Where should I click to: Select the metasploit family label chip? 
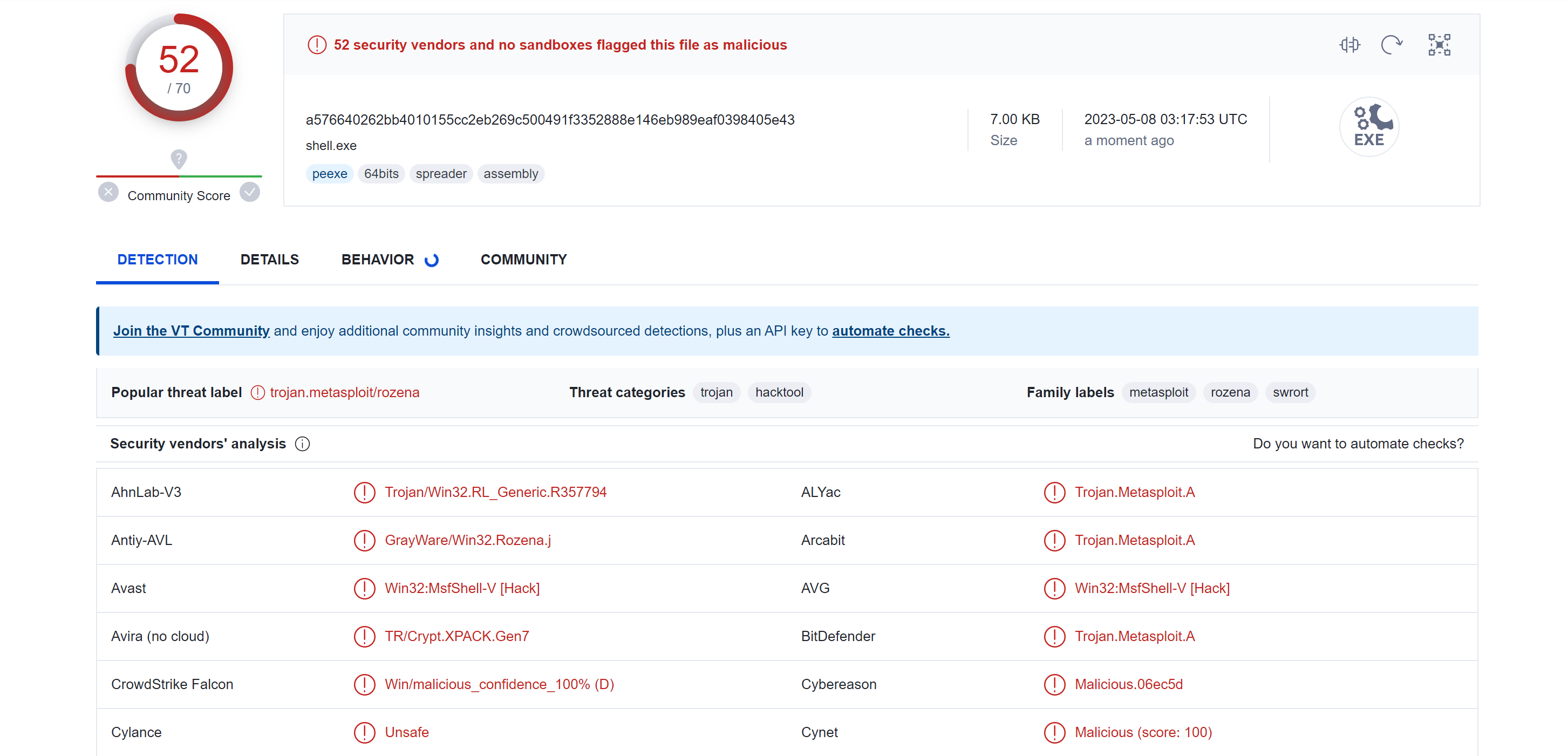1158,393
